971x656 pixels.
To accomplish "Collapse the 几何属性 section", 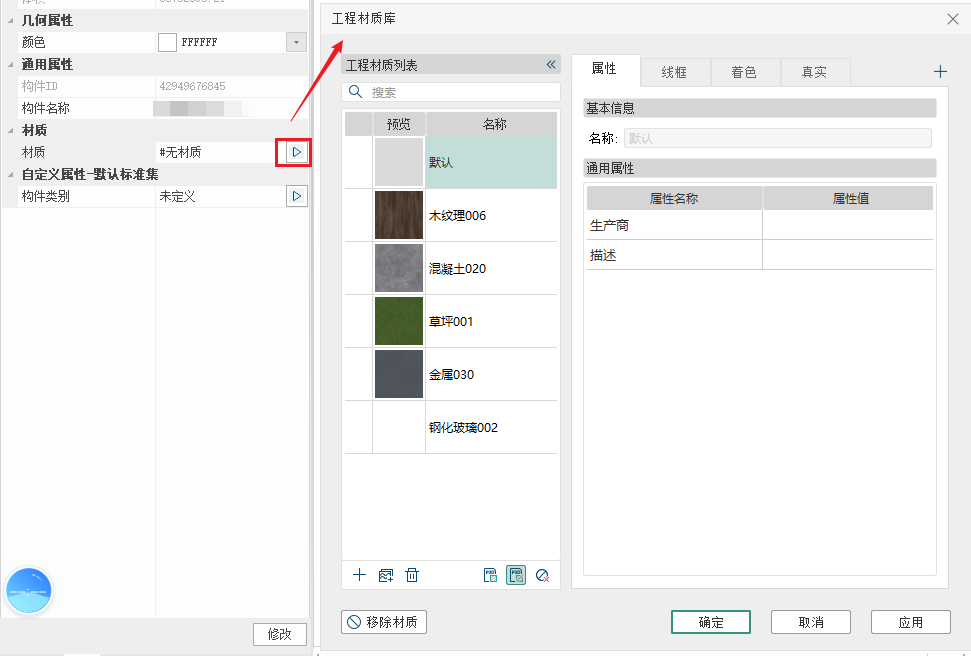I will coord(9,21).
